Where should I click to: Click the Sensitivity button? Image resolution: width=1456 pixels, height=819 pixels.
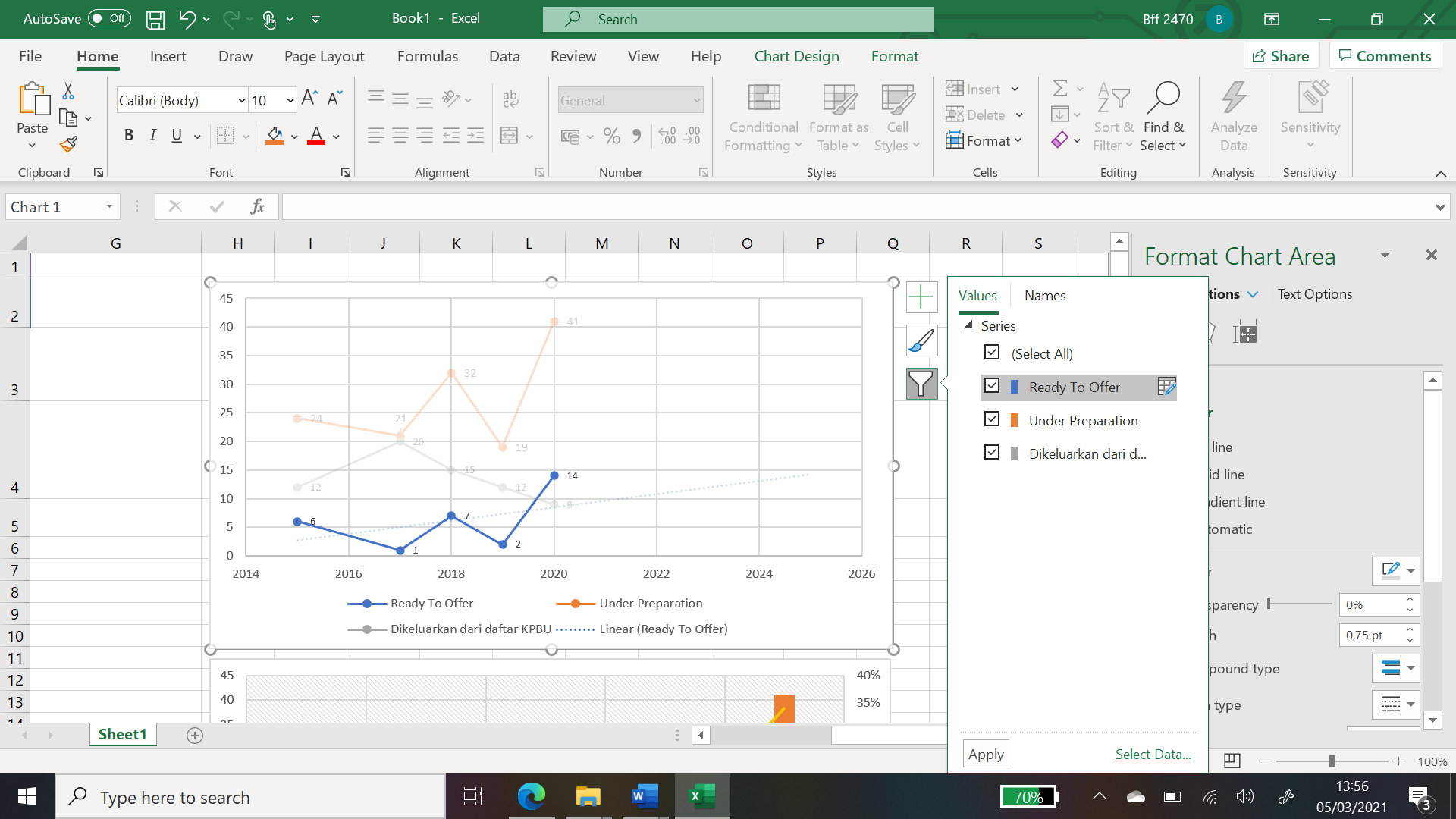pos(1310,115)
